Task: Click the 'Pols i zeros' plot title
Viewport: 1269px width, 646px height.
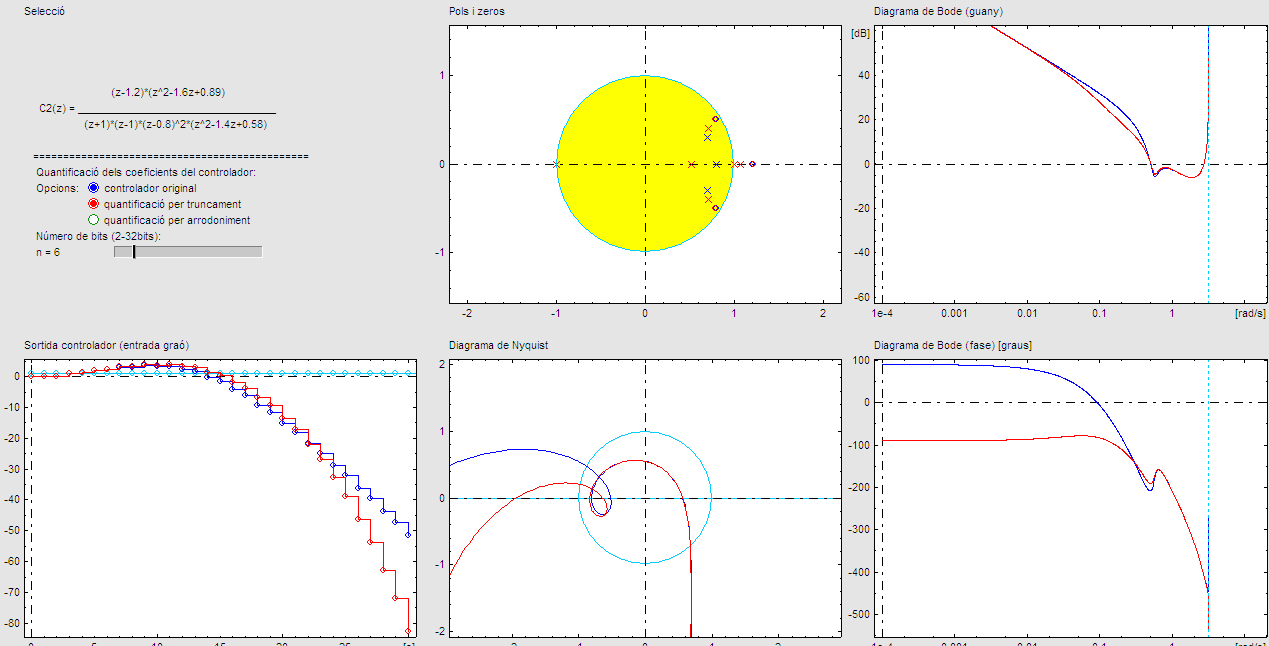Action: point(475,11)
